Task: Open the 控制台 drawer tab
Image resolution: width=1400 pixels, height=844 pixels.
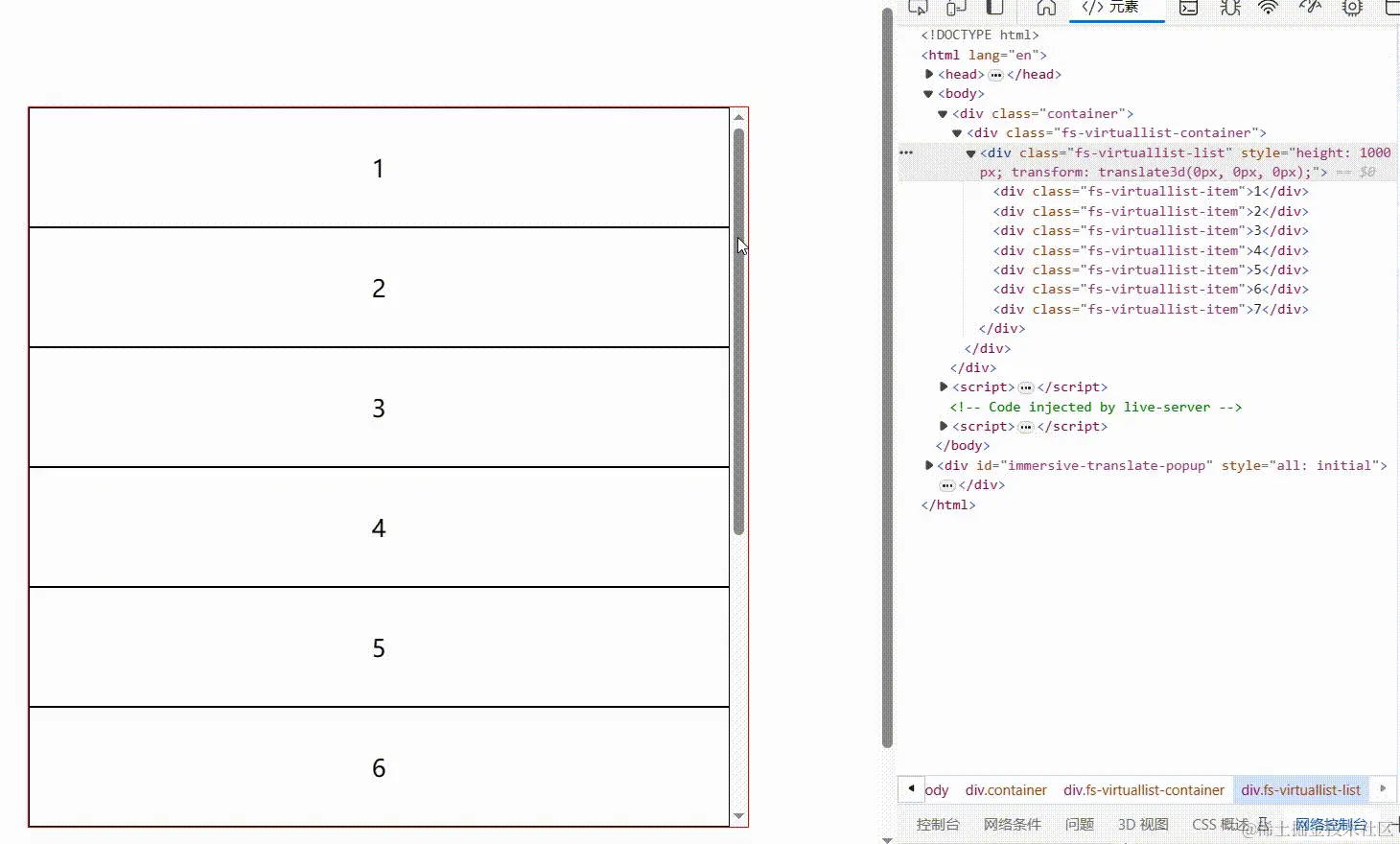Action: [938, 825]
